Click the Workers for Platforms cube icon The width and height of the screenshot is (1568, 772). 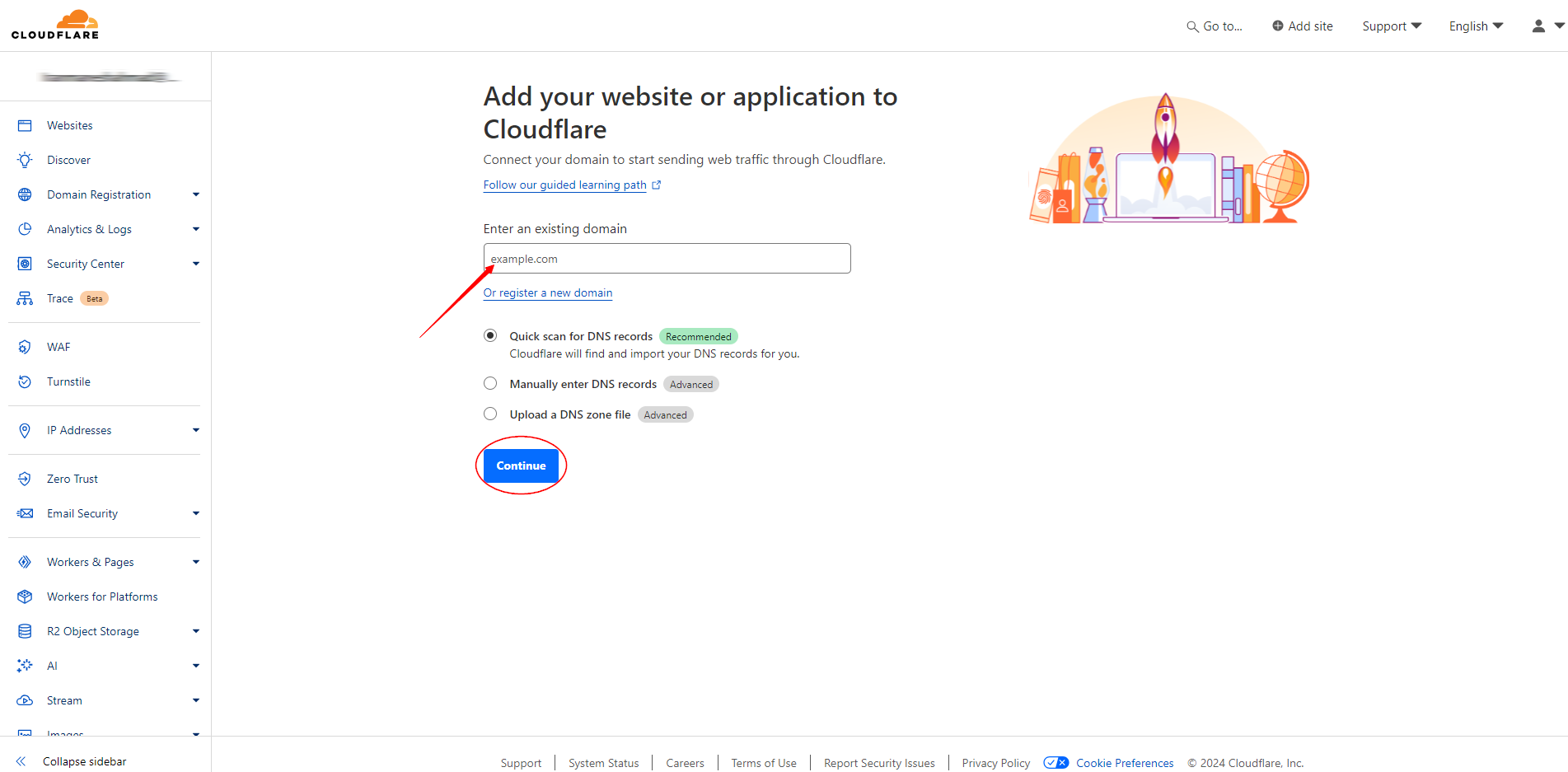(25, 597)
